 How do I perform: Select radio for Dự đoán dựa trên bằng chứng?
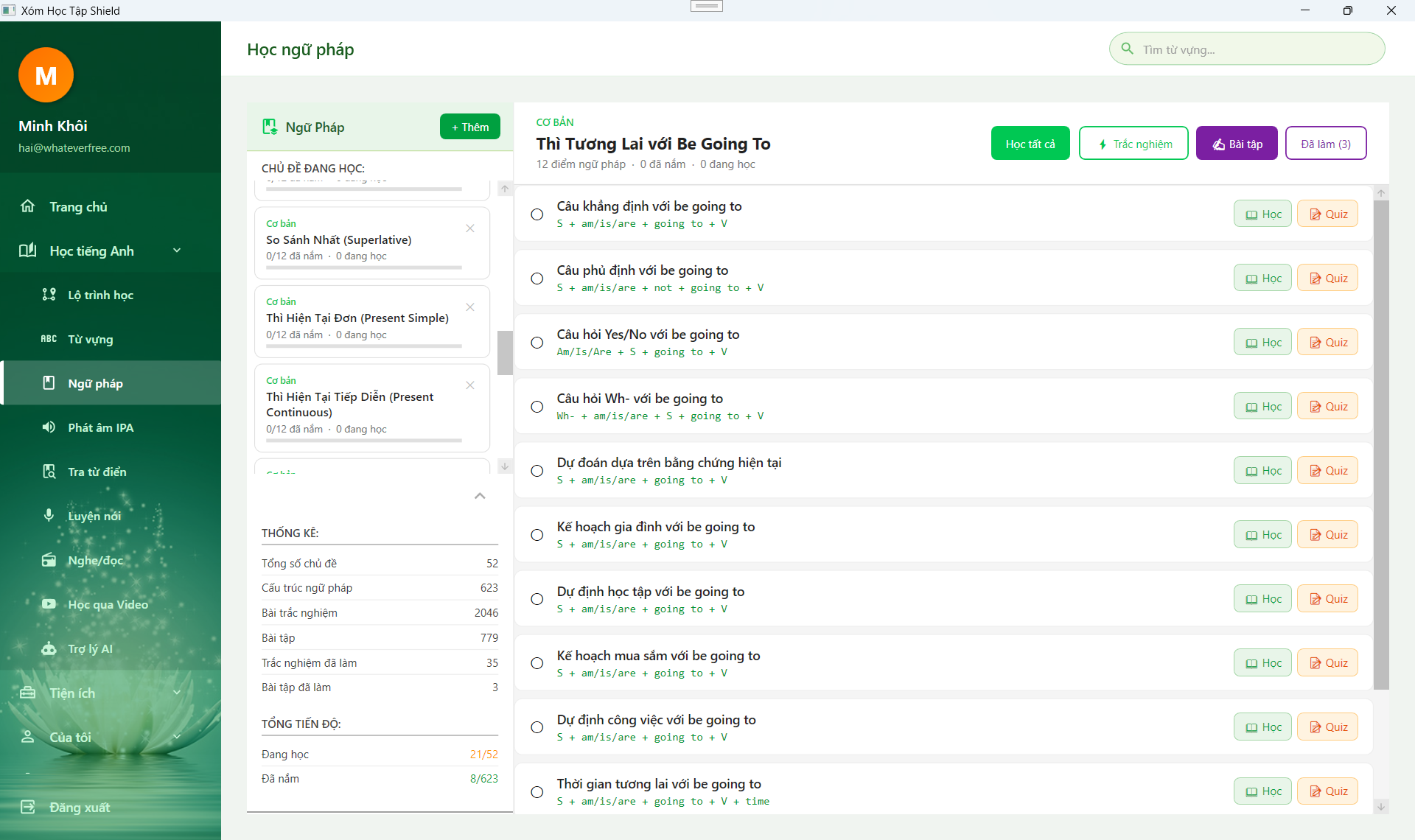click(537, 471)
